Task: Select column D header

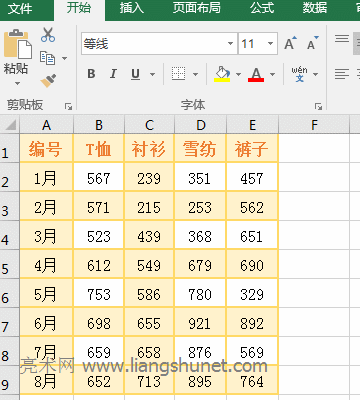Action: pos(201,125)
